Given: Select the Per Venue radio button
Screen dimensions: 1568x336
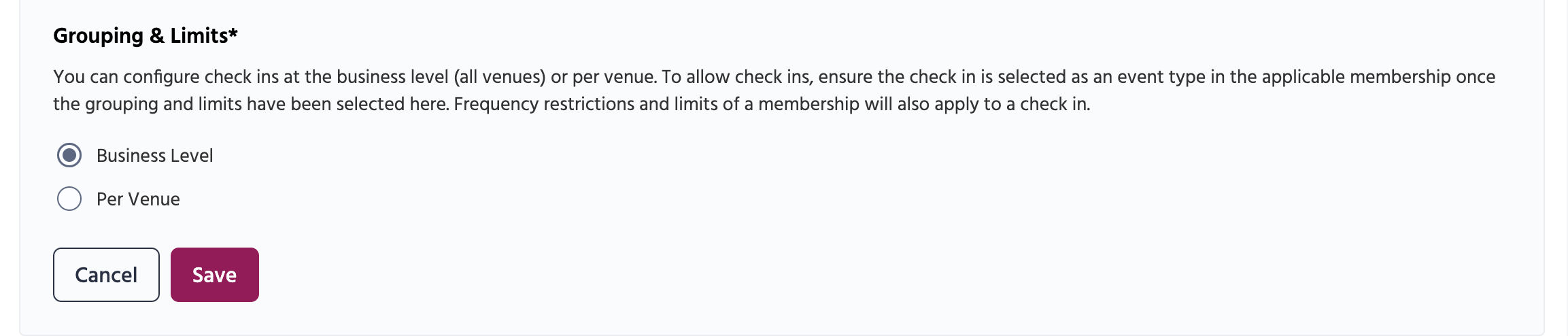Looking at the screenshot, I should pyautogui.click(x=69, y=199).
